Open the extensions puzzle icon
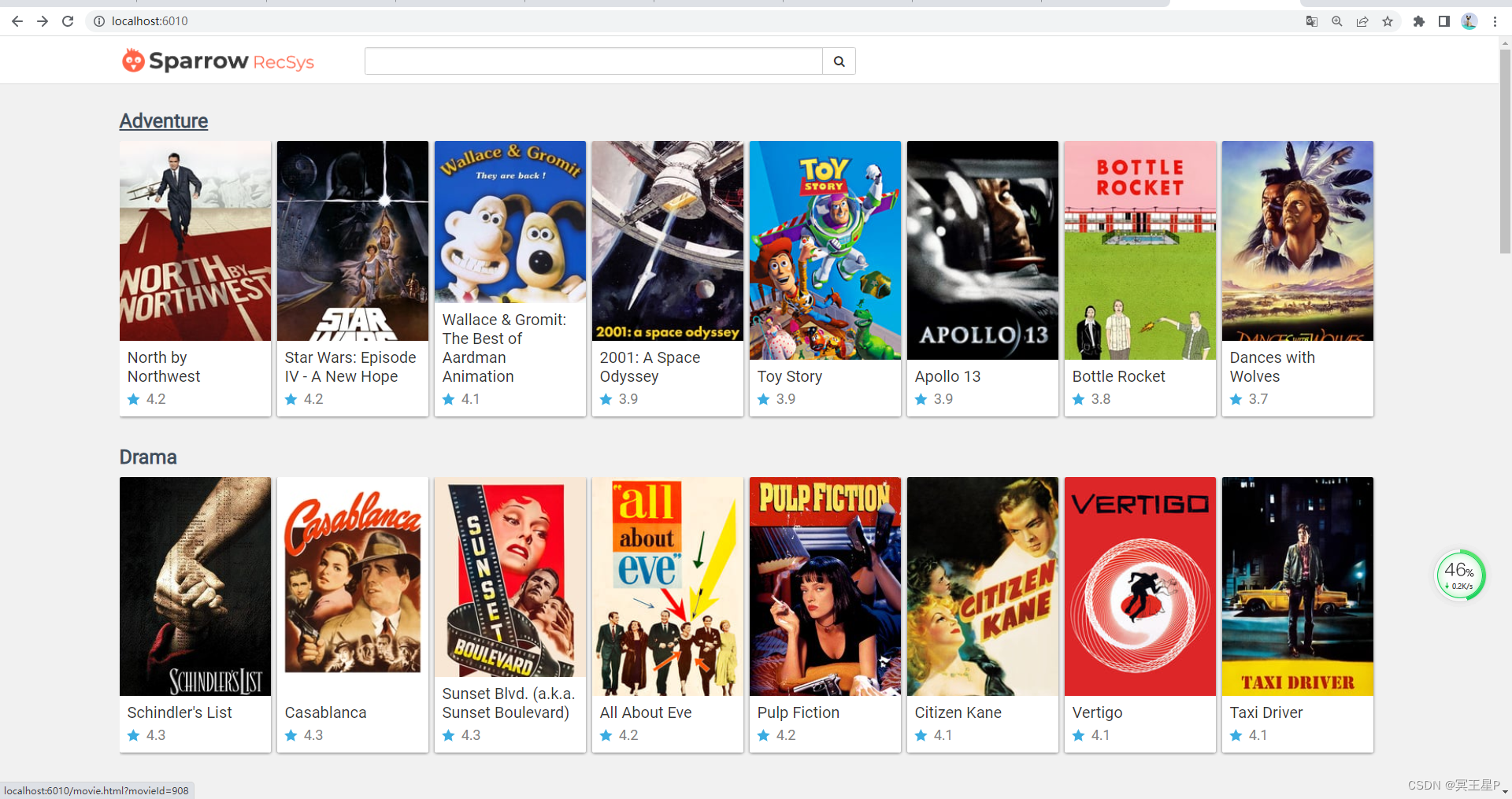This screenshot has height=799, width=1512. pos(1419,21)
